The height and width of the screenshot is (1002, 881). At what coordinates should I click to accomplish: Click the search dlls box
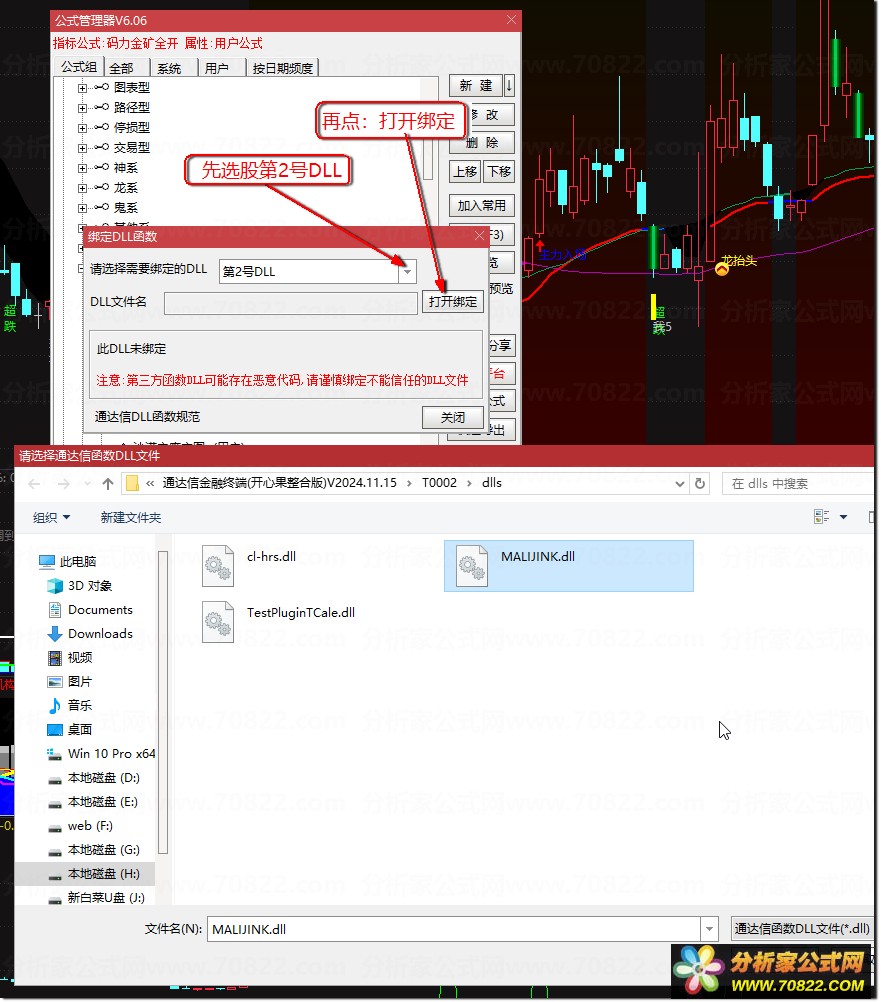tap(797, 484)
